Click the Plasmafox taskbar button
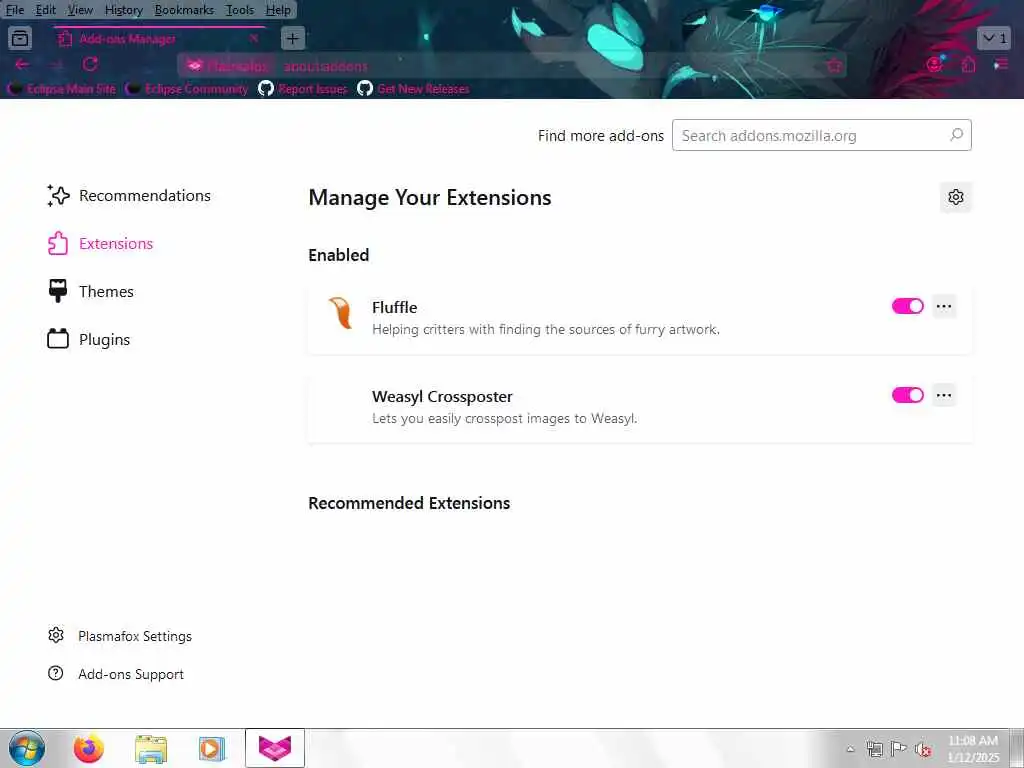This screenshot has height=768, width=1024. 275,748
